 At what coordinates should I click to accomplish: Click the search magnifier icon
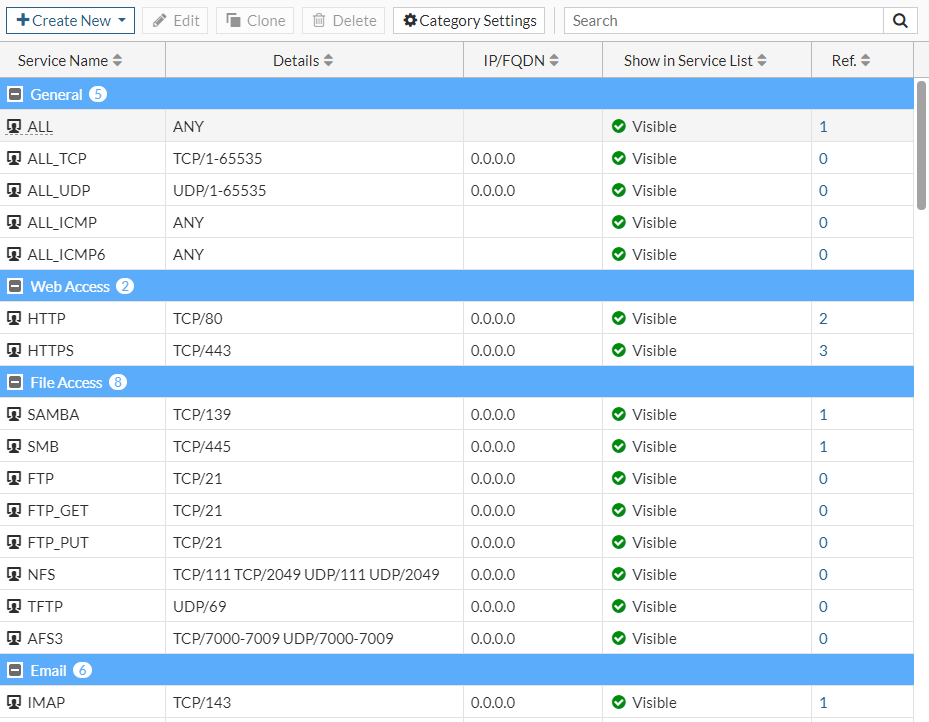(x=900, y=21)
